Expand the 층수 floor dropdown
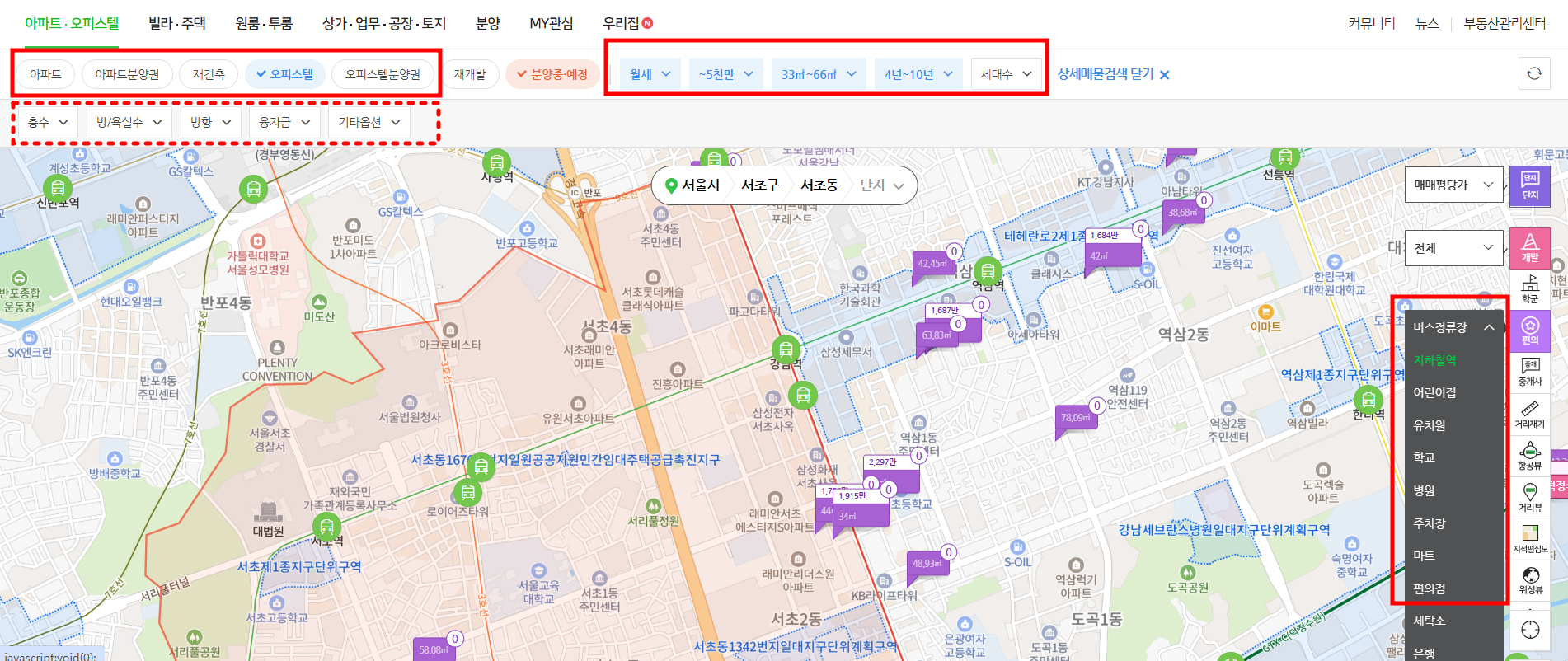 48,122
